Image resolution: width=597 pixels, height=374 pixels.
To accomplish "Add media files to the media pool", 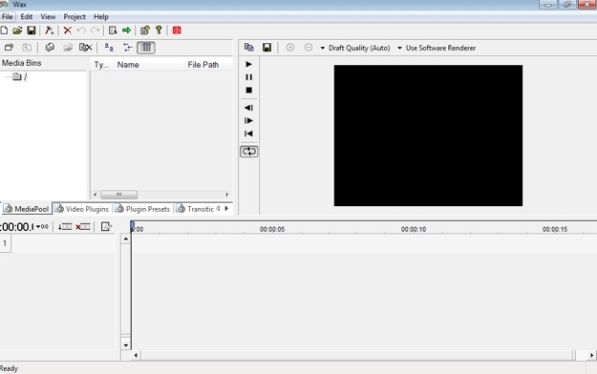I will pos(50,48).
